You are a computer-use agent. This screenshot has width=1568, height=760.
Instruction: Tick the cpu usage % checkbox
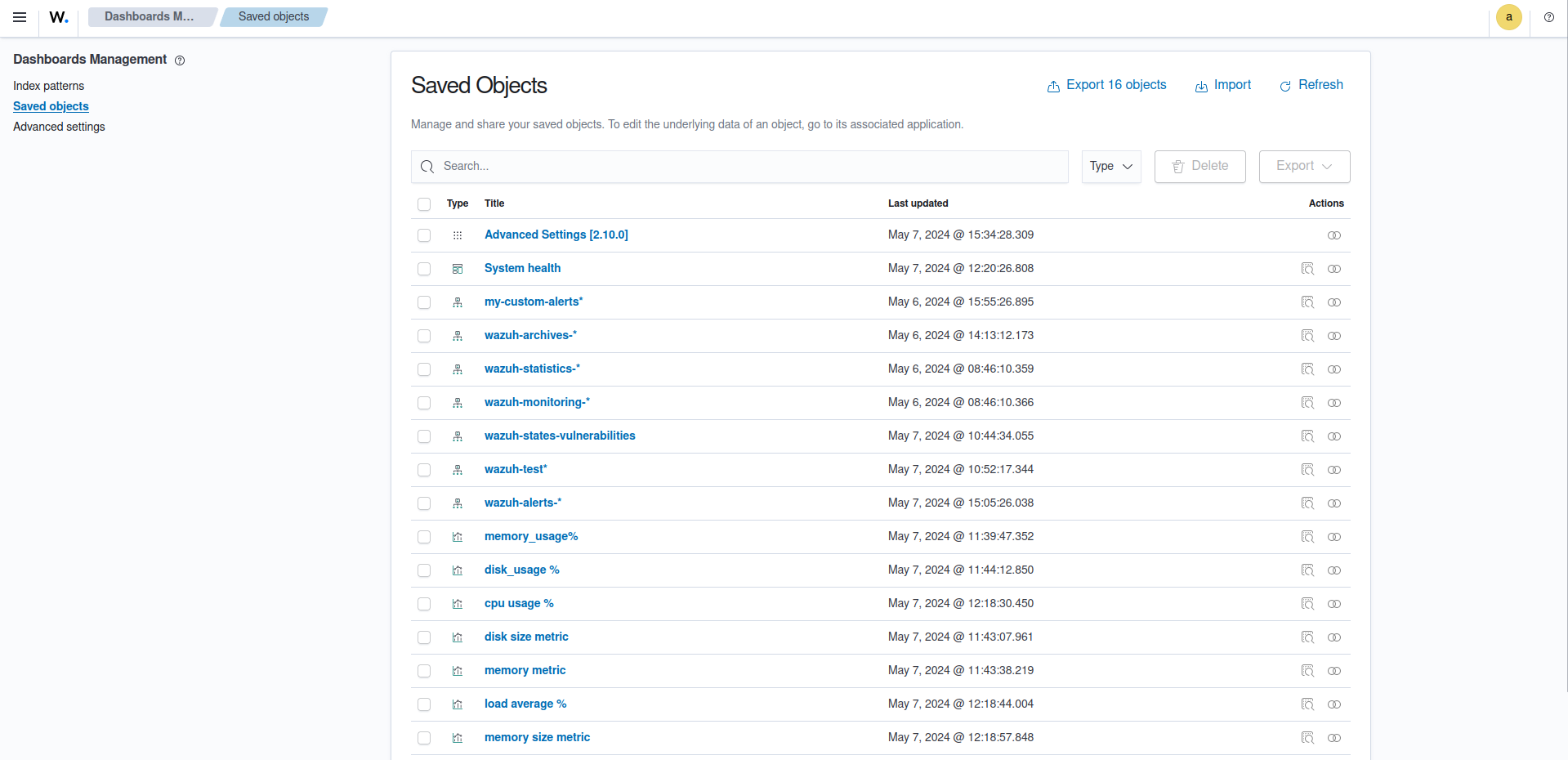424,604
